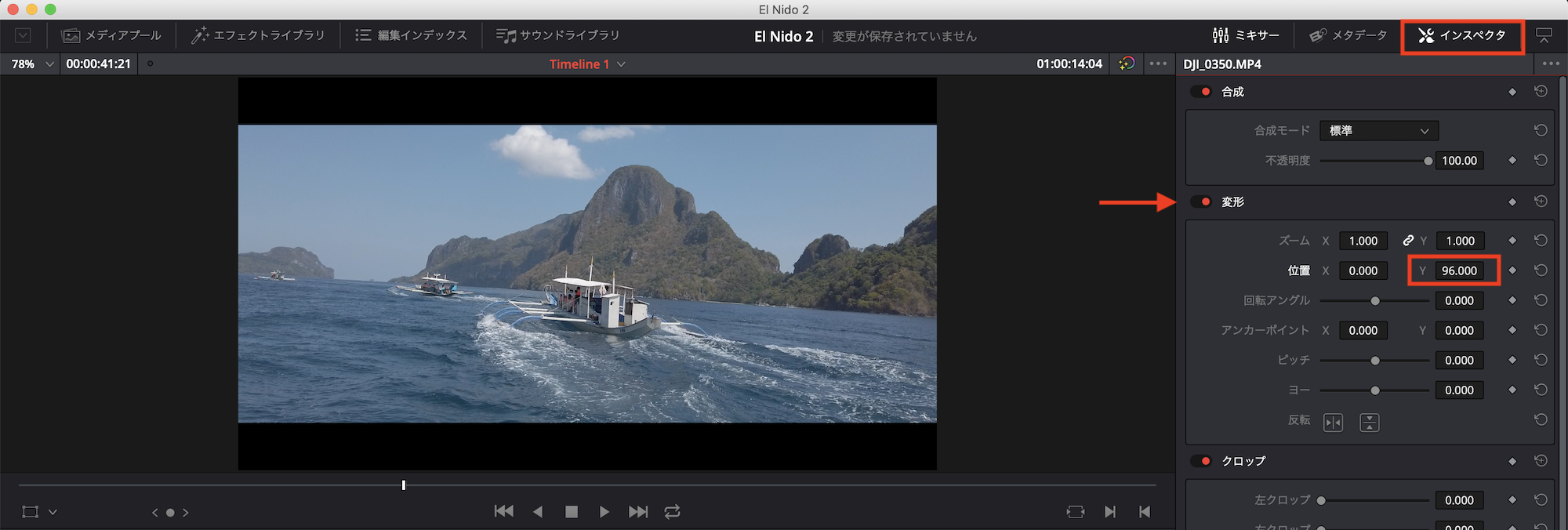Click the Pitch value field

pyautogui.click(x=1459, y=360)
